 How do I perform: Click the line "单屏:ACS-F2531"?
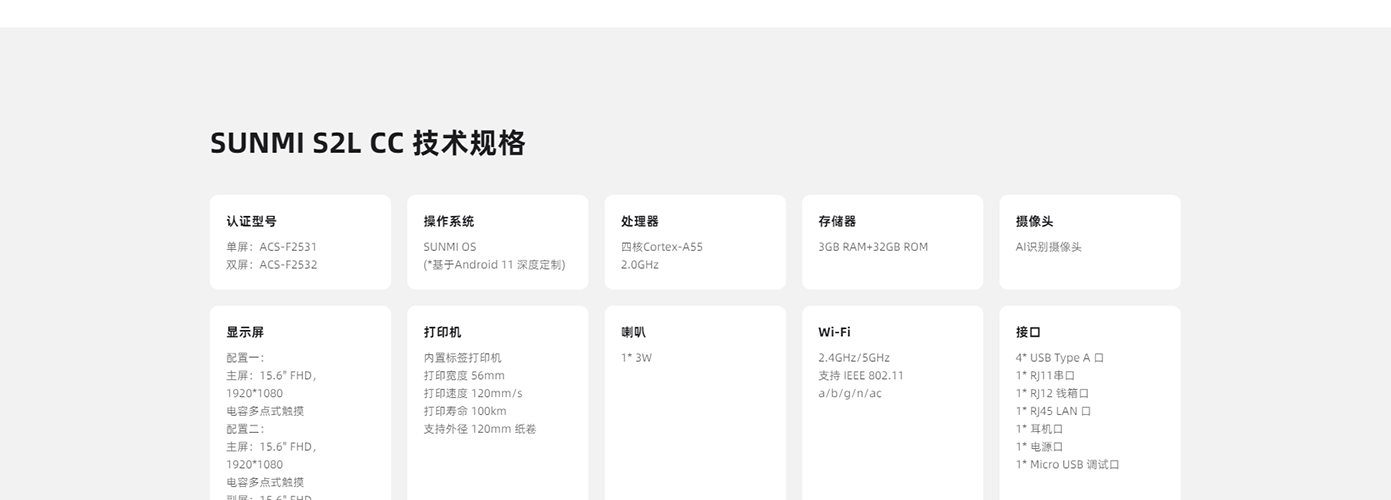[272, 246]
